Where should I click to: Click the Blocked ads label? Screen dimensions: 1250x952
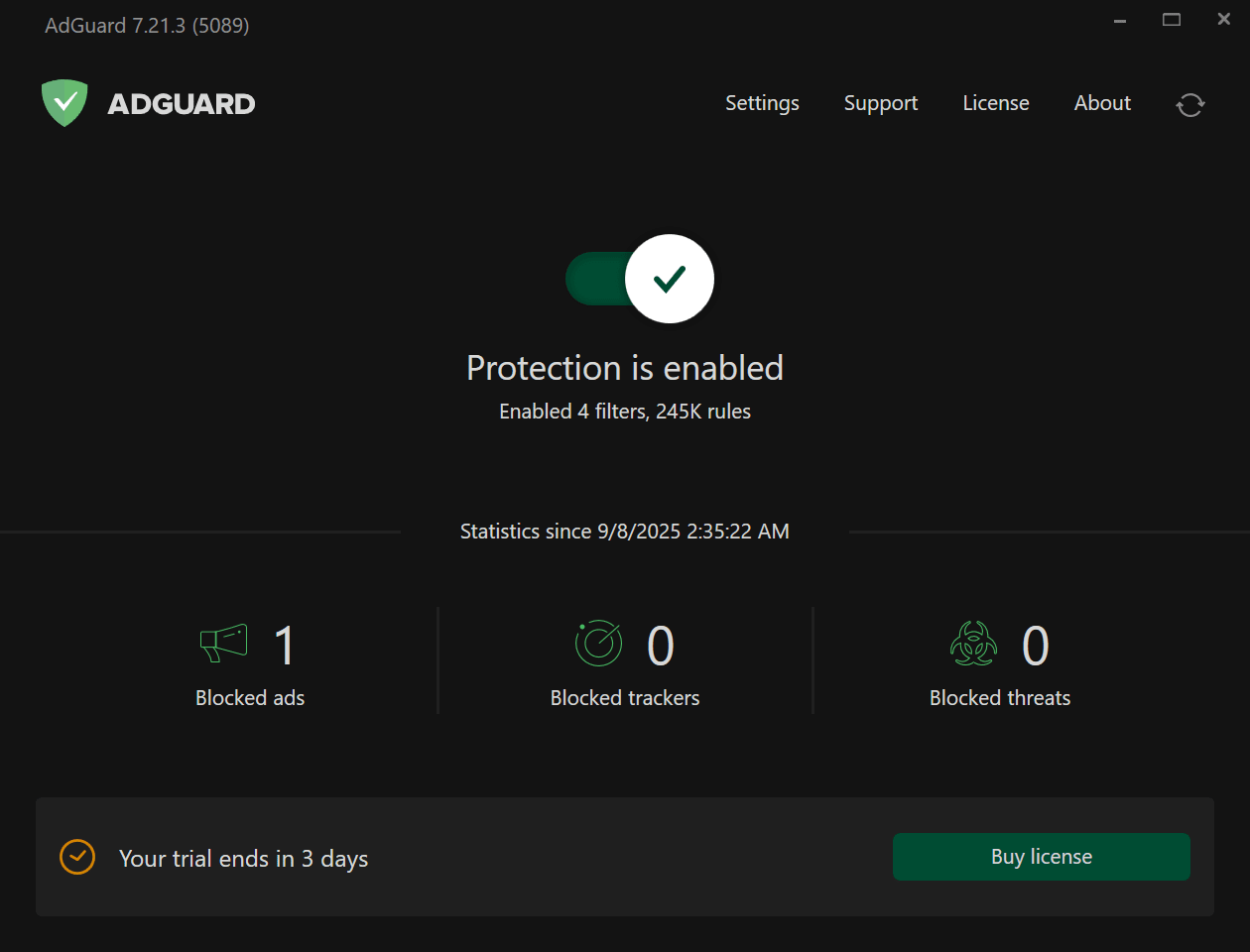click(250, 698)
